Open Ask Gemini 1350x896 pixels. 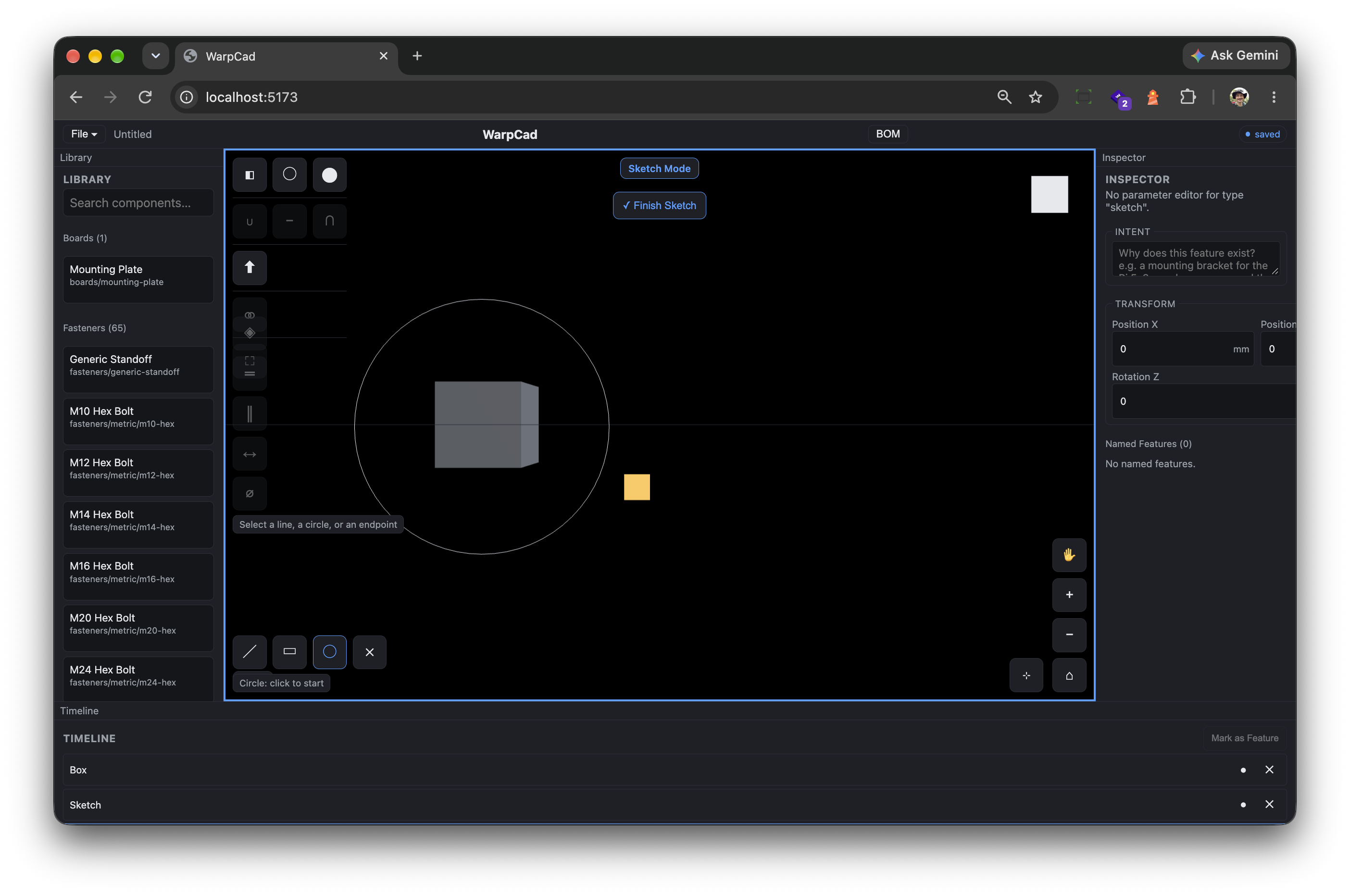point(1235,55)
